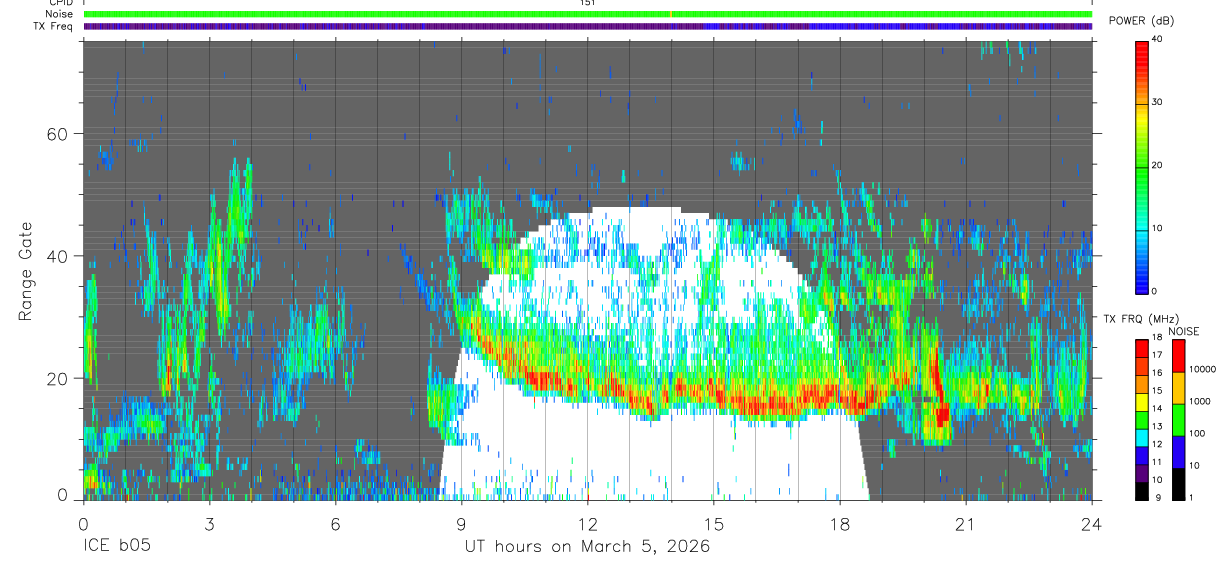Viewport: 1228px width, 567px height.
Task: Click x-axis tick label '6'
Action: tap(335, 524)
